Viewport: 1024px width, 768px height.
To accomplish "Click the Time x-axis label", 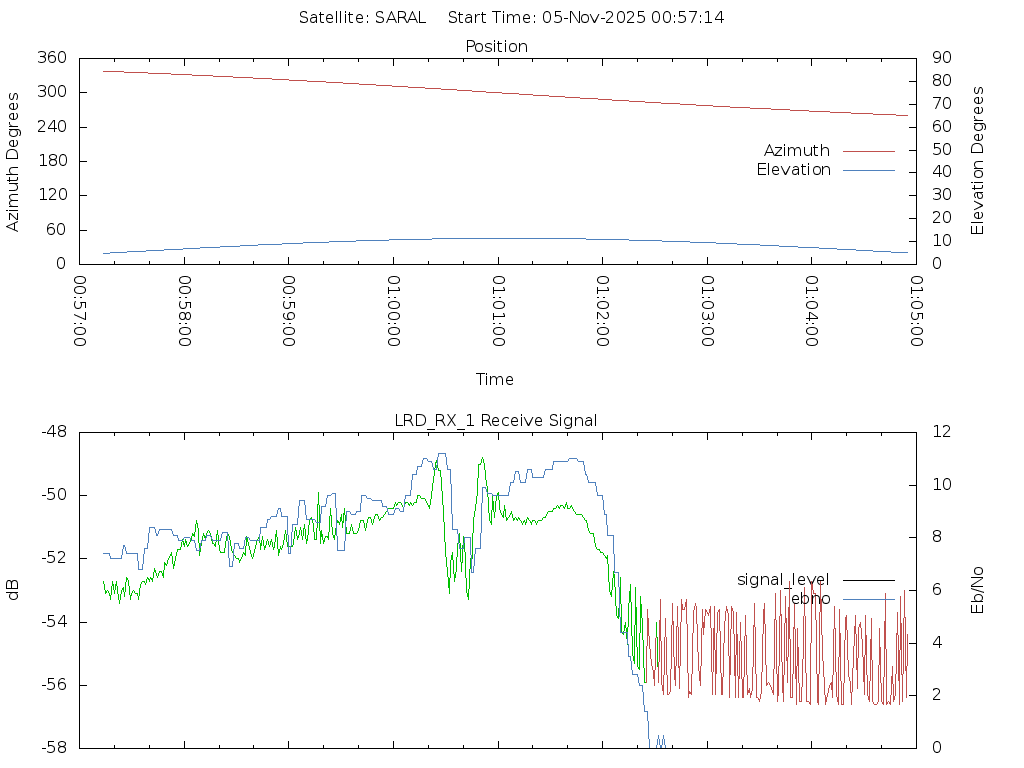I will tap(495, 379).
